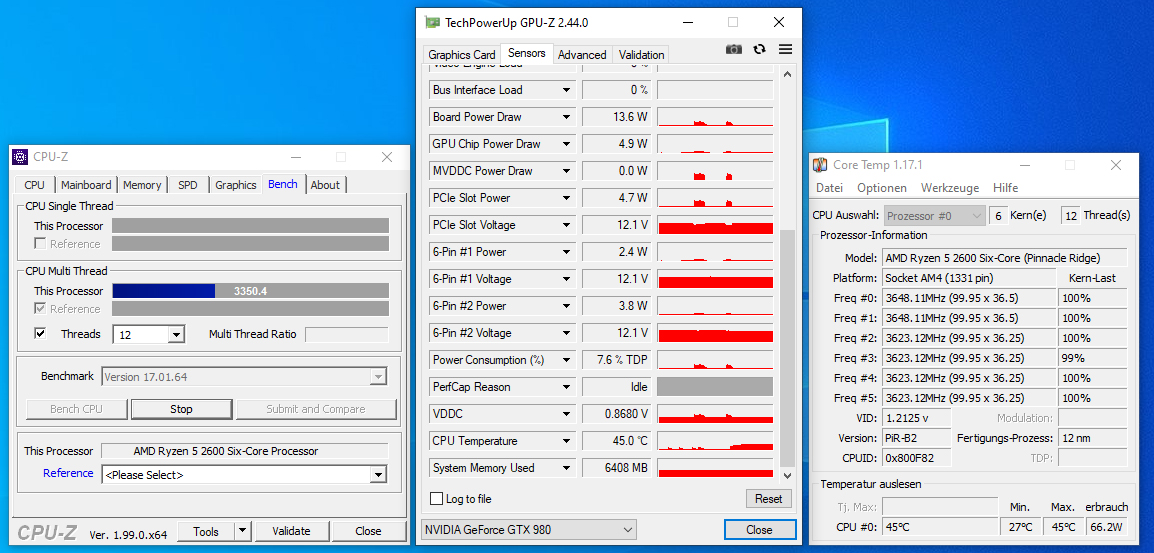
Task: Click the blue Reference link in CPU-Z
Action: pyautogui.click(x=68, y=473)
